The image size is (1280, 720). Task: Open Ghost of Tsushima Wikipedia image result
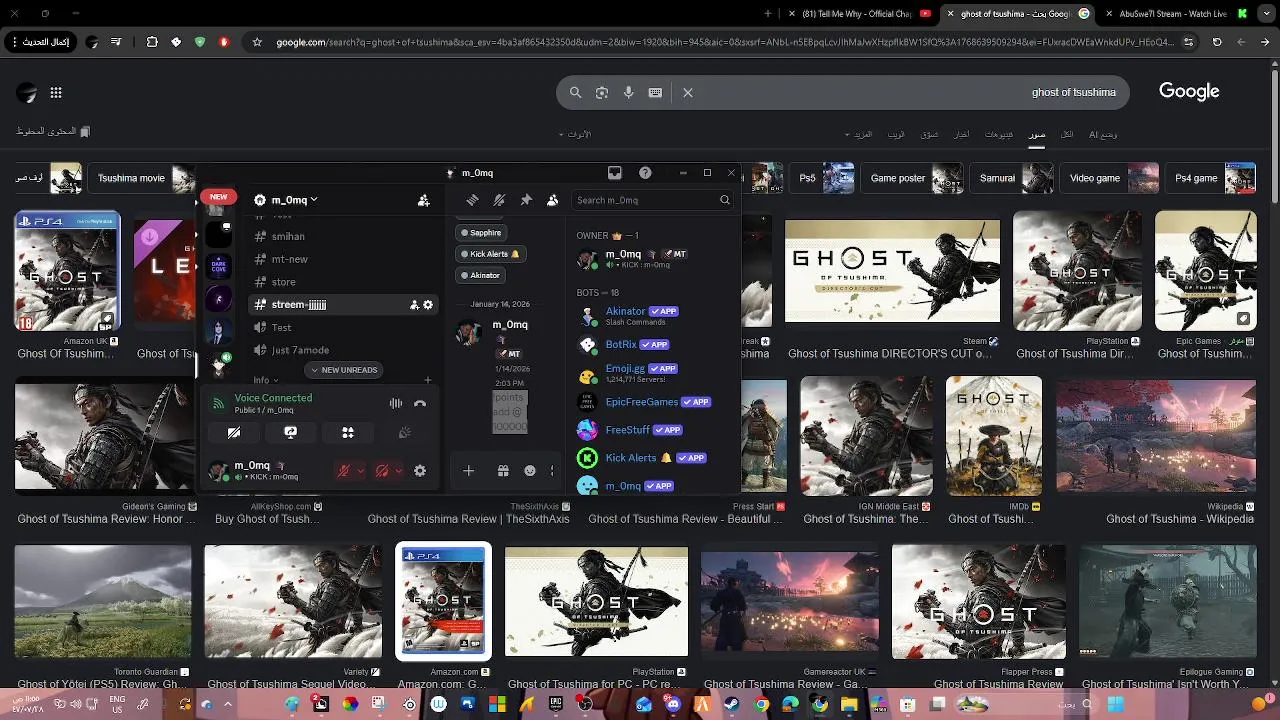[1156, 436]
